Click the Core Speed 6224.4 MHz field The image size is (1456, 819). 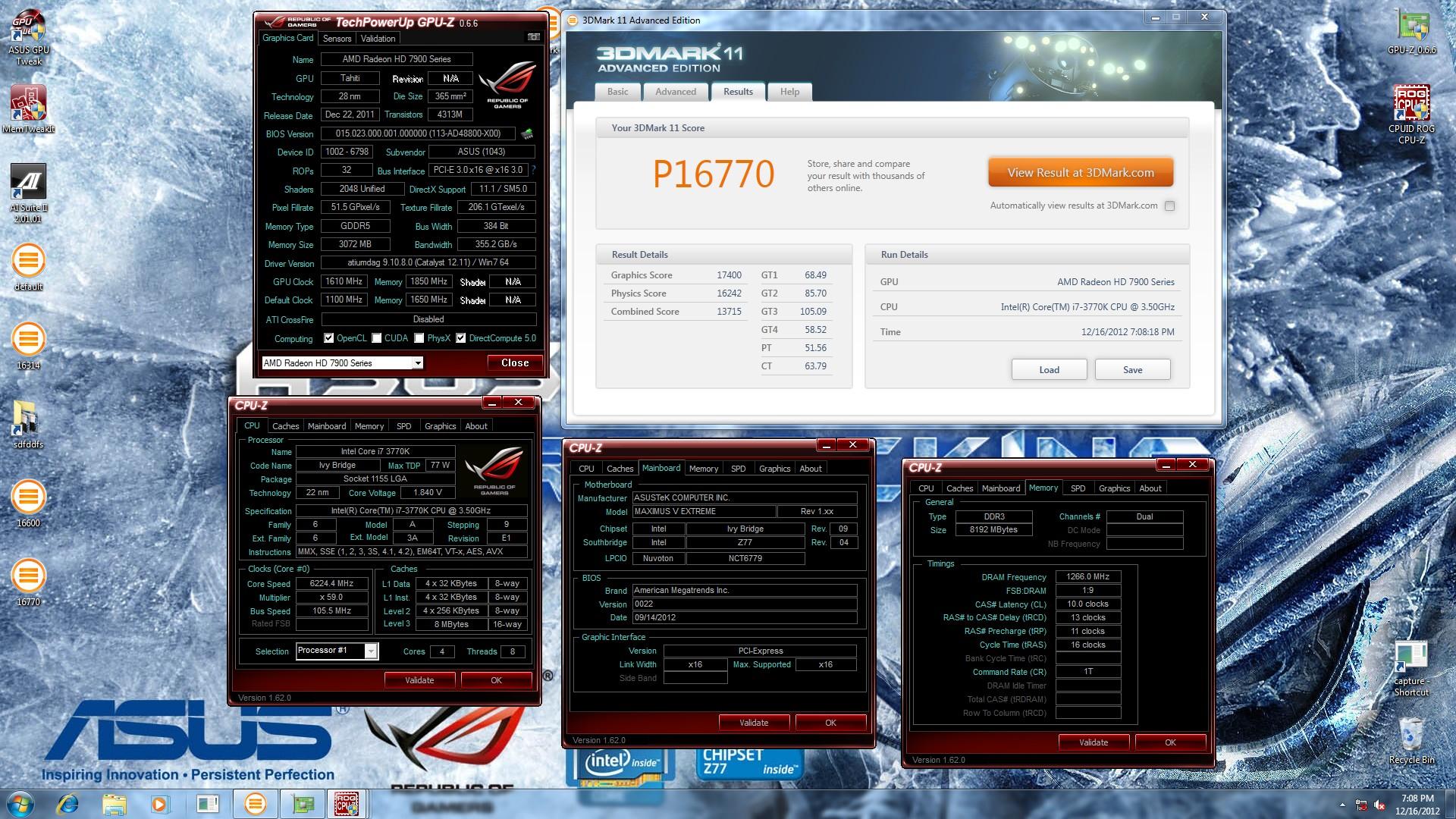coord(331,584)
